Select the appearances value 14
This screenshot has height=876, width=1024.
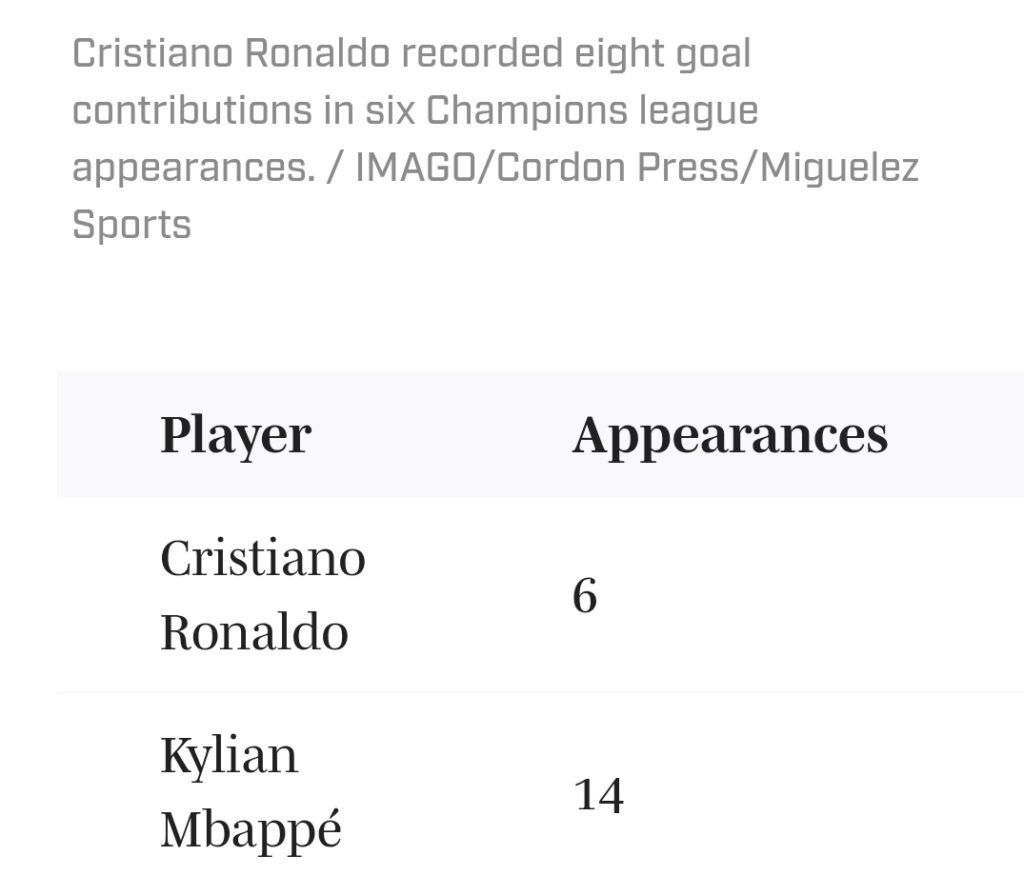click(598, 795)
